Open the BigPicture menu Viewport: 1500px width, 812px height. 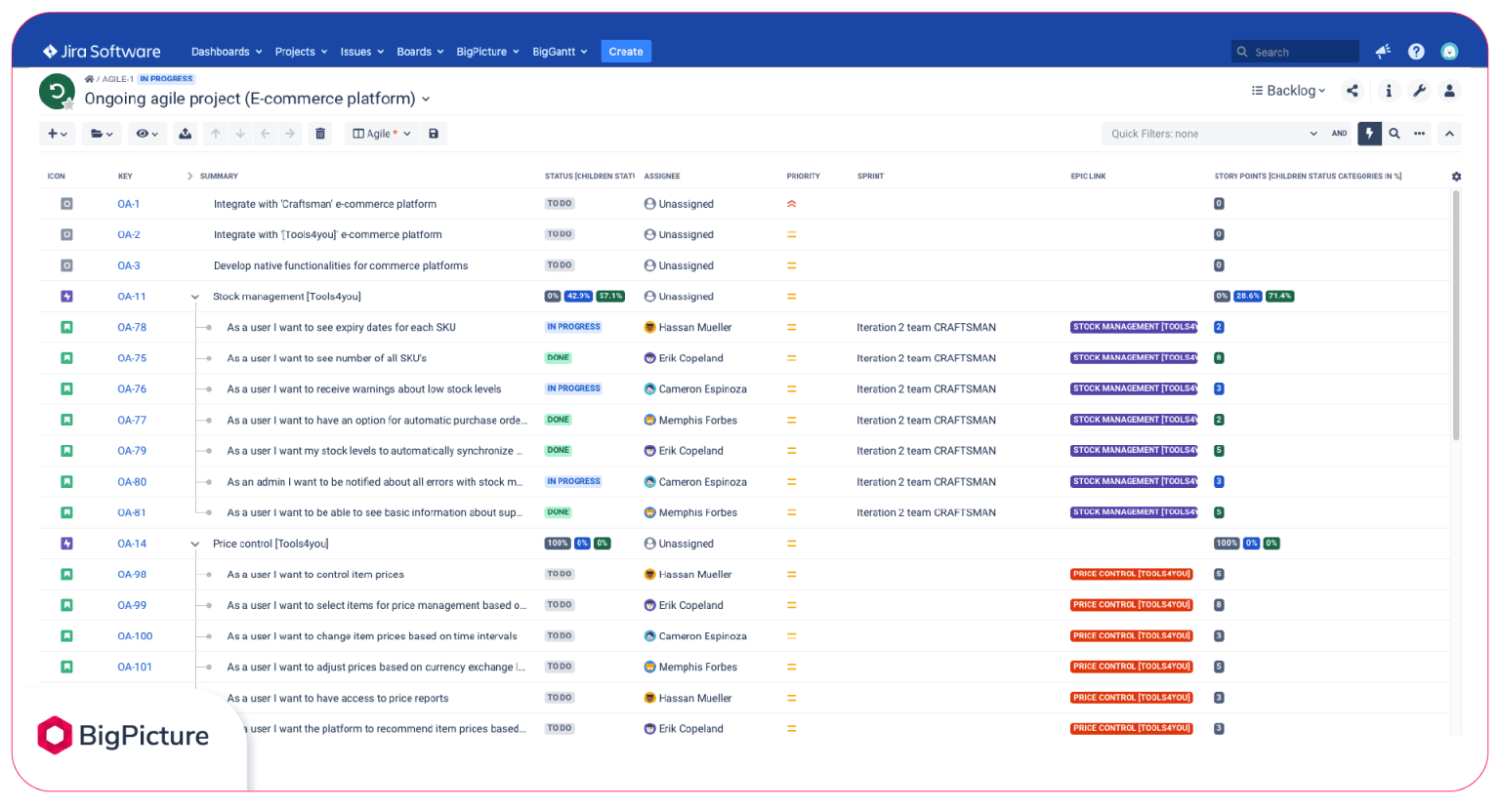(x=487, y=52)
